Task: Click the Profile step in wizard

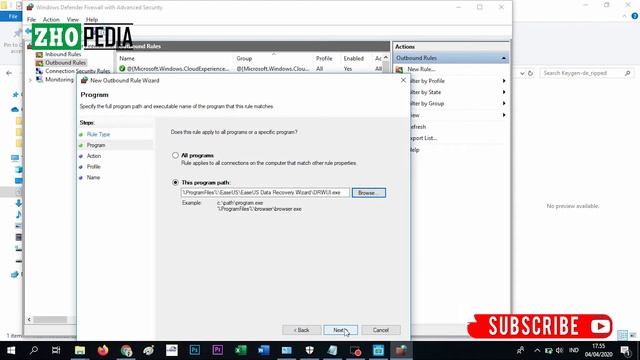Action: tap(93, 167)
